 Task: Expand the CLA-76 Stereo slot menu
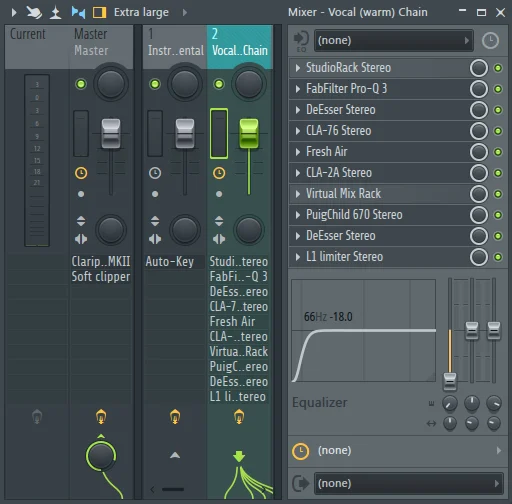[x=298, y=131]
